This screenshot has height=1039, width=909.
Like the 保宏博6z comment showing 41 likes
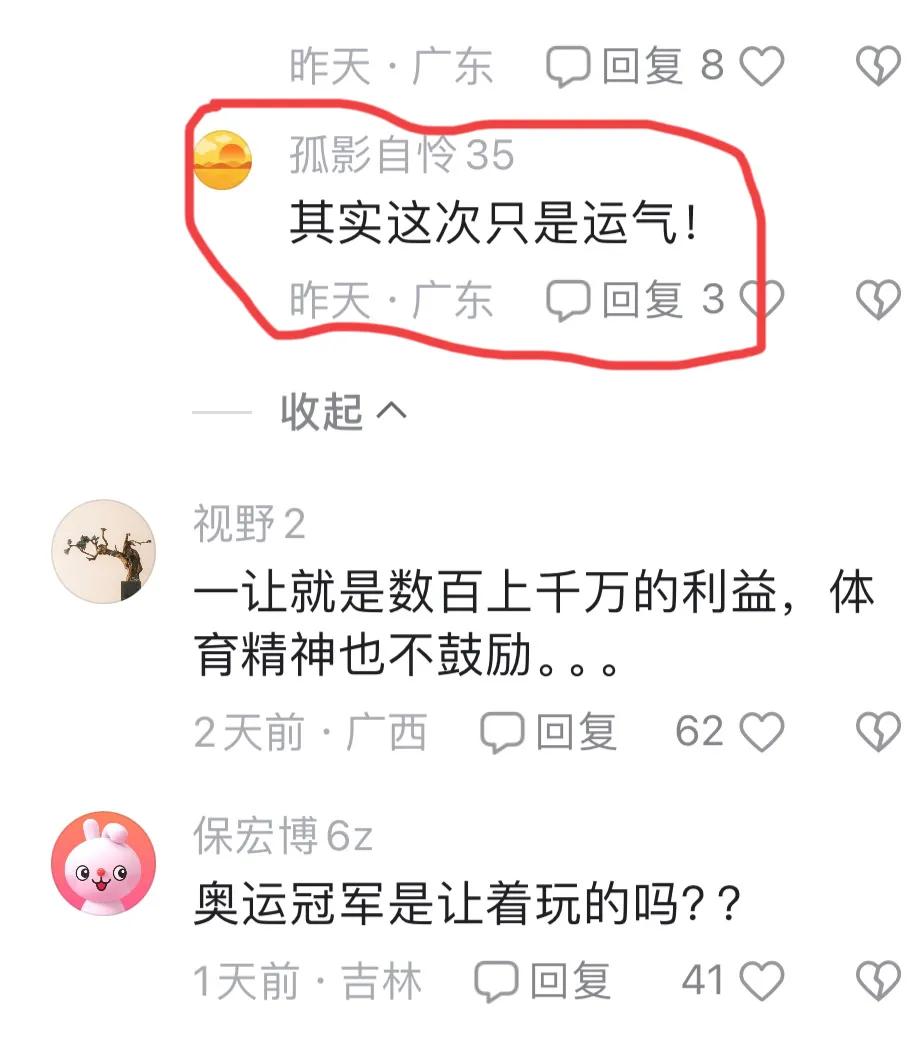click(761, 981)
